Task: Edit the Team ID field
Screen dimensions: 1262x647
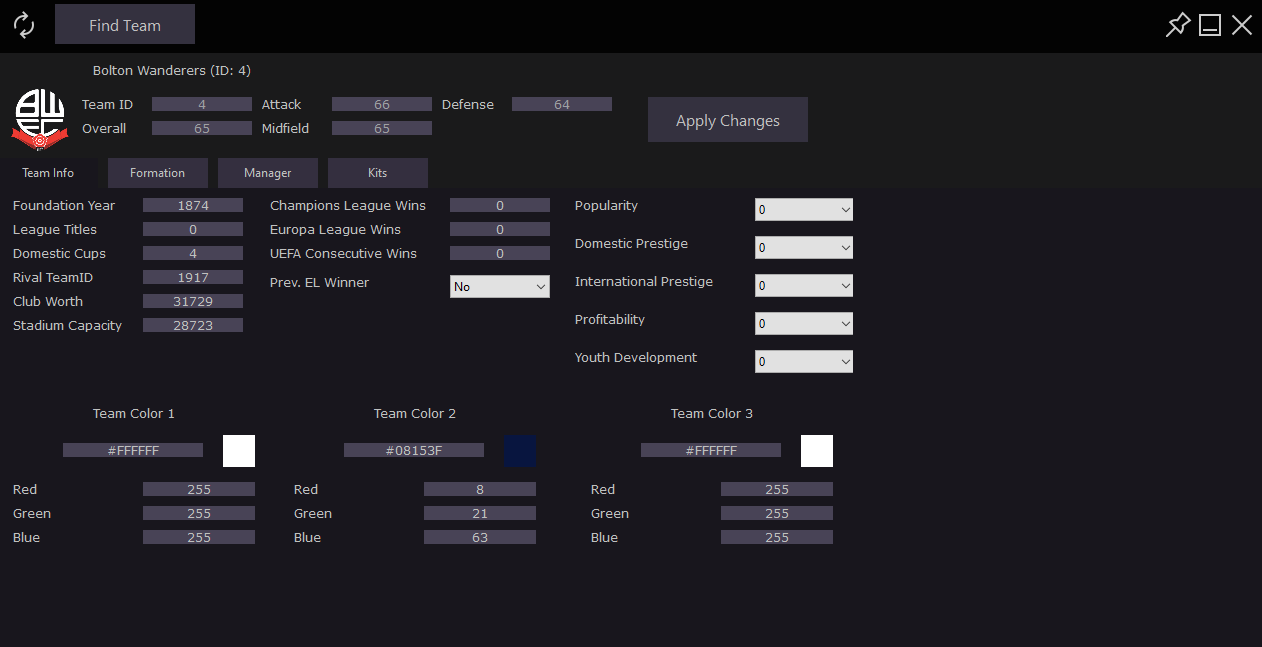Action: [202, 104]
